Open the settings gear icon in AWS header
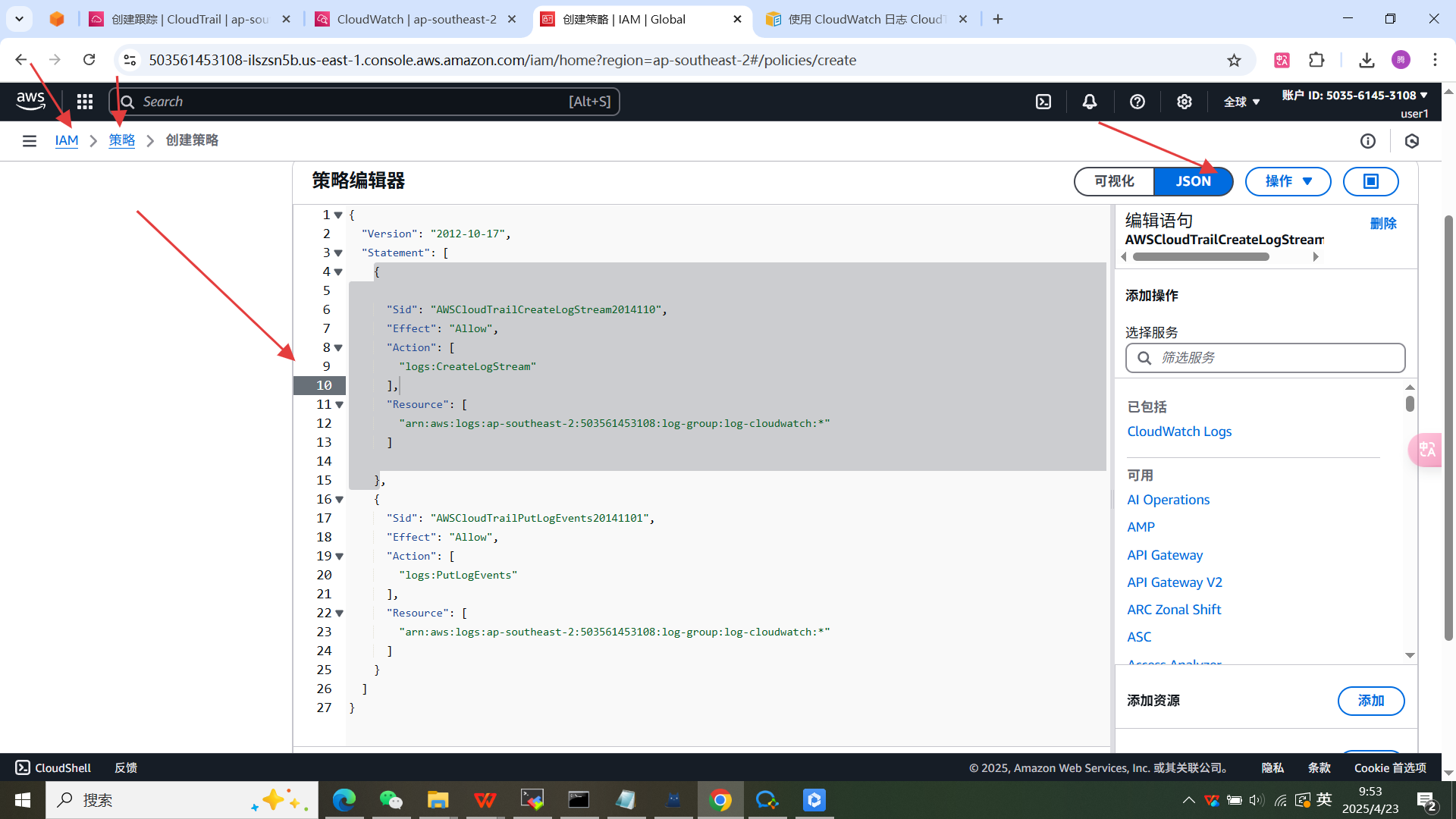The width and height of the screenshot is (1456, 819). tap(1184, 102)
